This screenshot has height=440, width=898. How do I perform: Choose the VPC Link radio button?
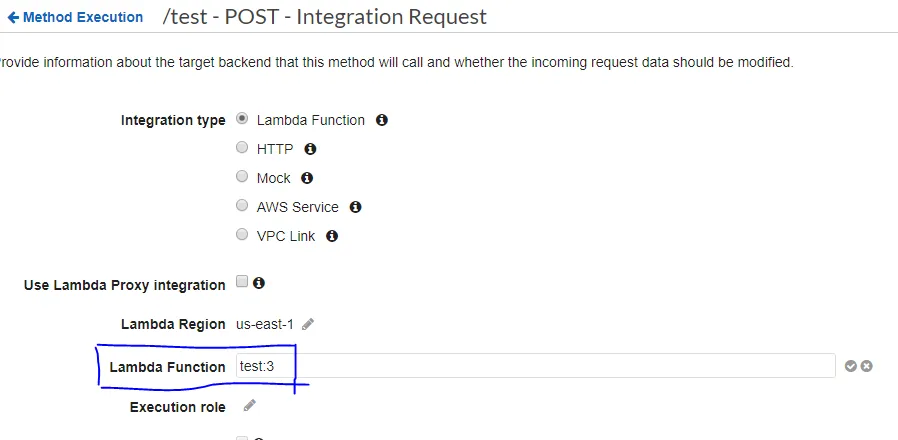coord(242,235)
